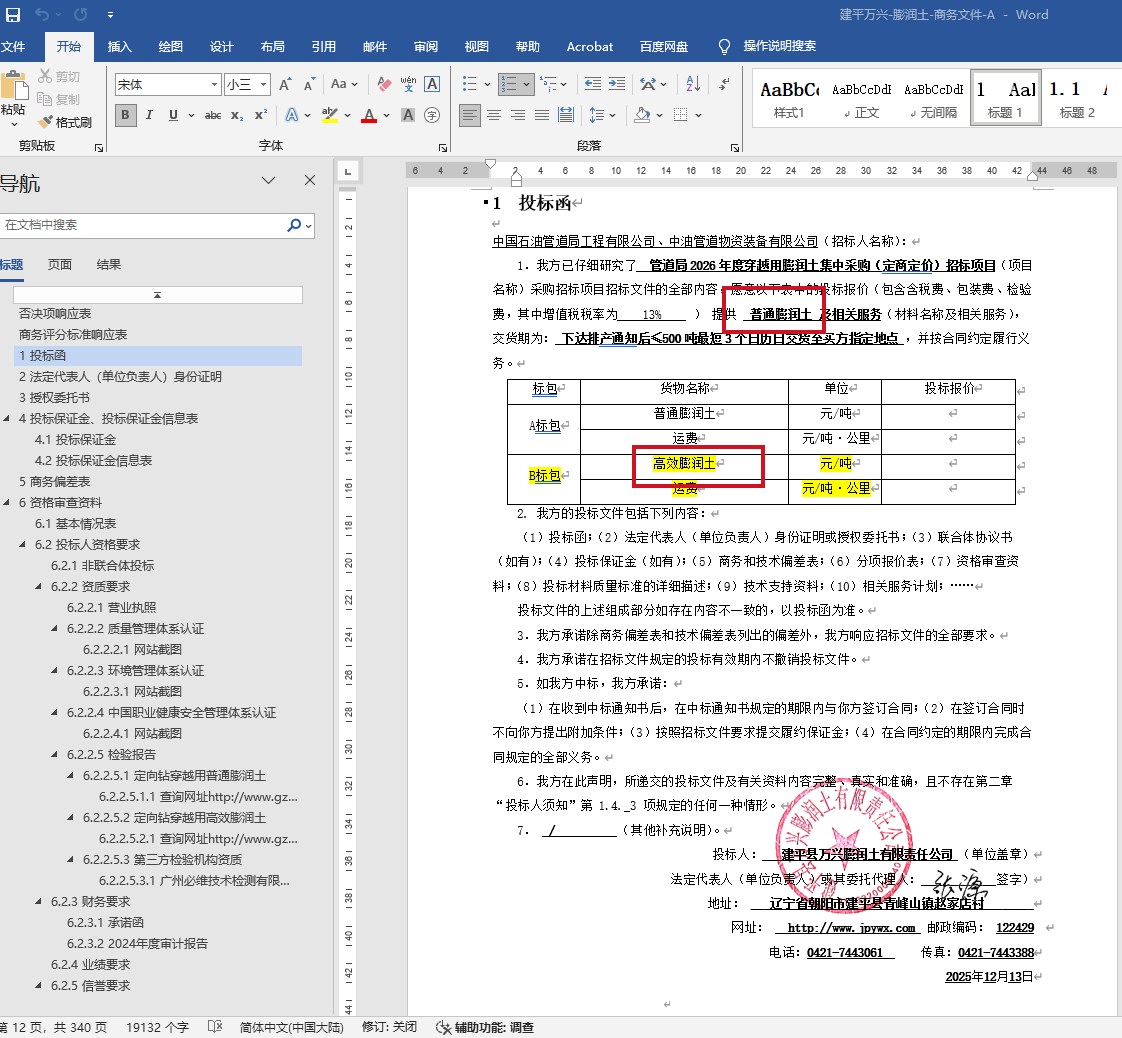The width and height of the screenshot is (1122, 1038).
Task: Open the 布局 ribbon tab
Action: tap(273, 46)
